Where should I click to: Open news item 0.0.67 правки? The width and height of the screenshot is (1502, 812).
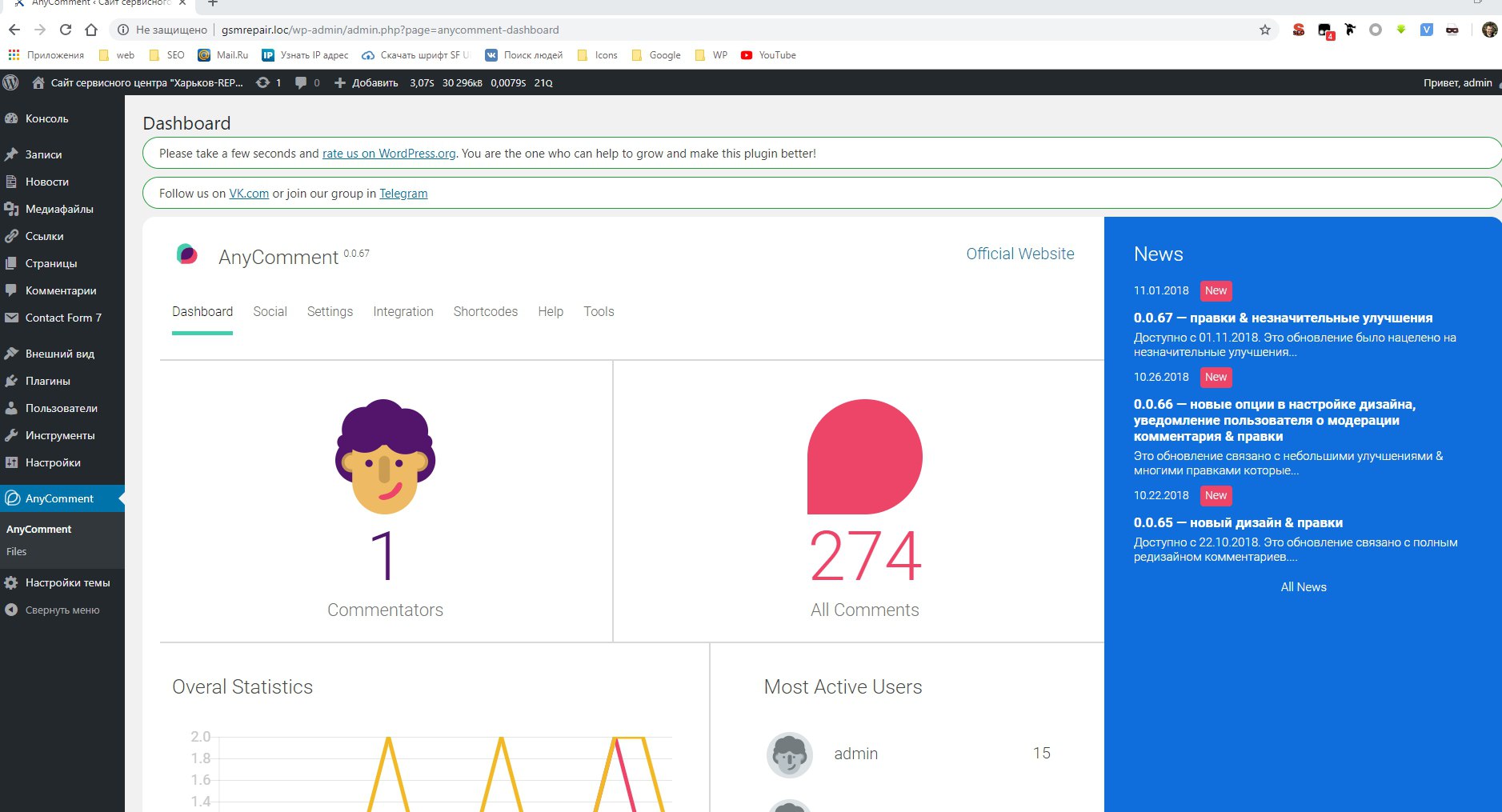click(1283, 318)
